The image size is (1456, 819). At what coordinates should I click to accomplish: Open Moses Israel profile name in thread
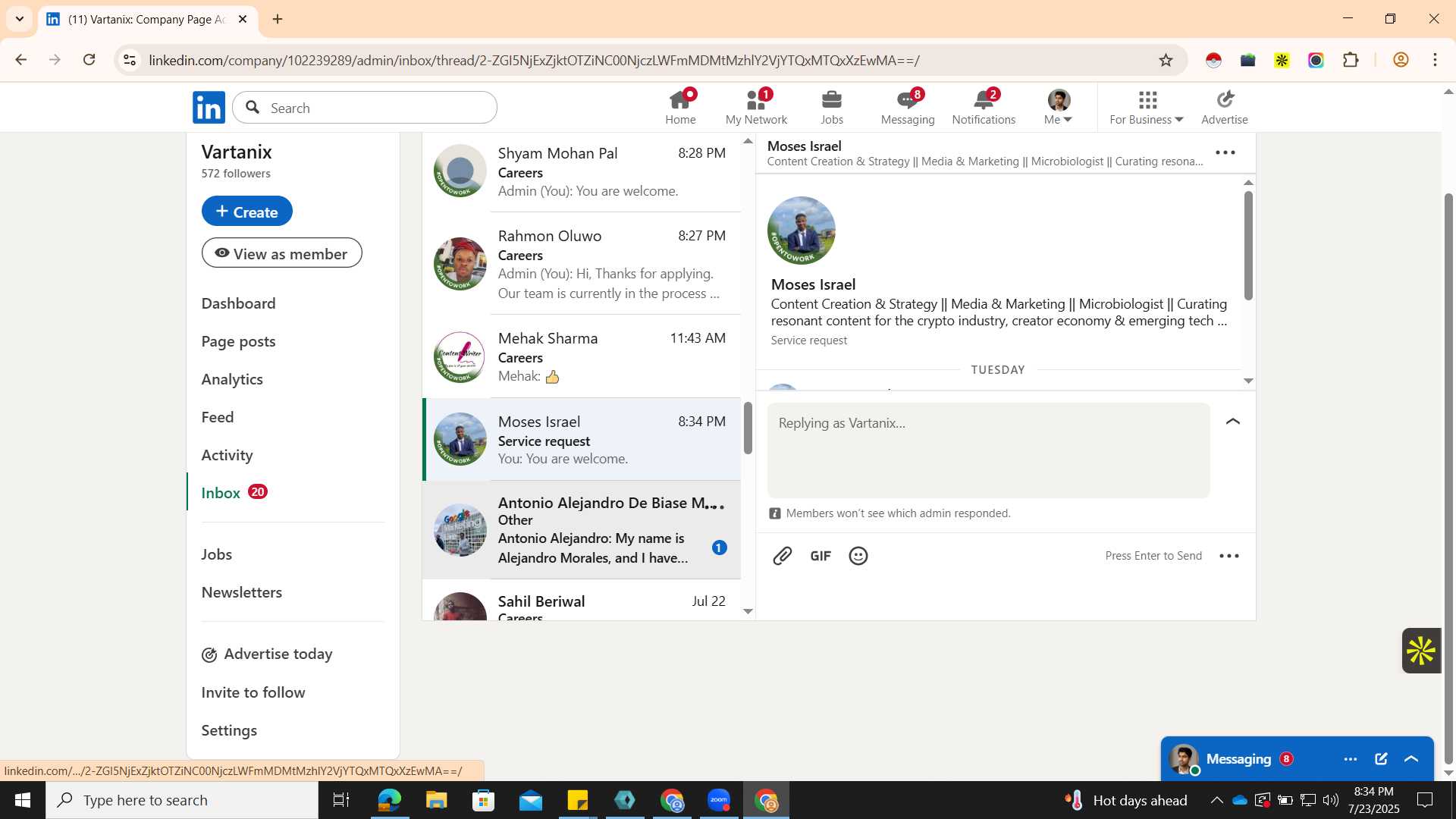[x=813, y=284]
